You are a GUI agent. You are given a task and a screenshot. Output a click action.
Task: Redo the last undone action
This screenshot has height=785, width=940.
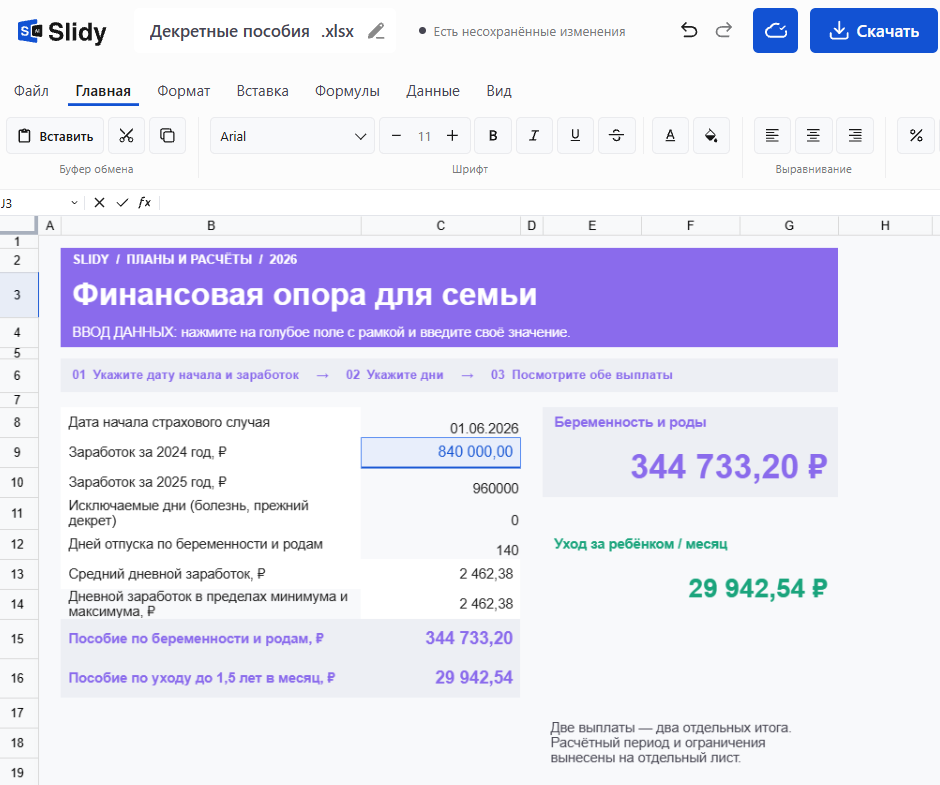click(724, 30)
